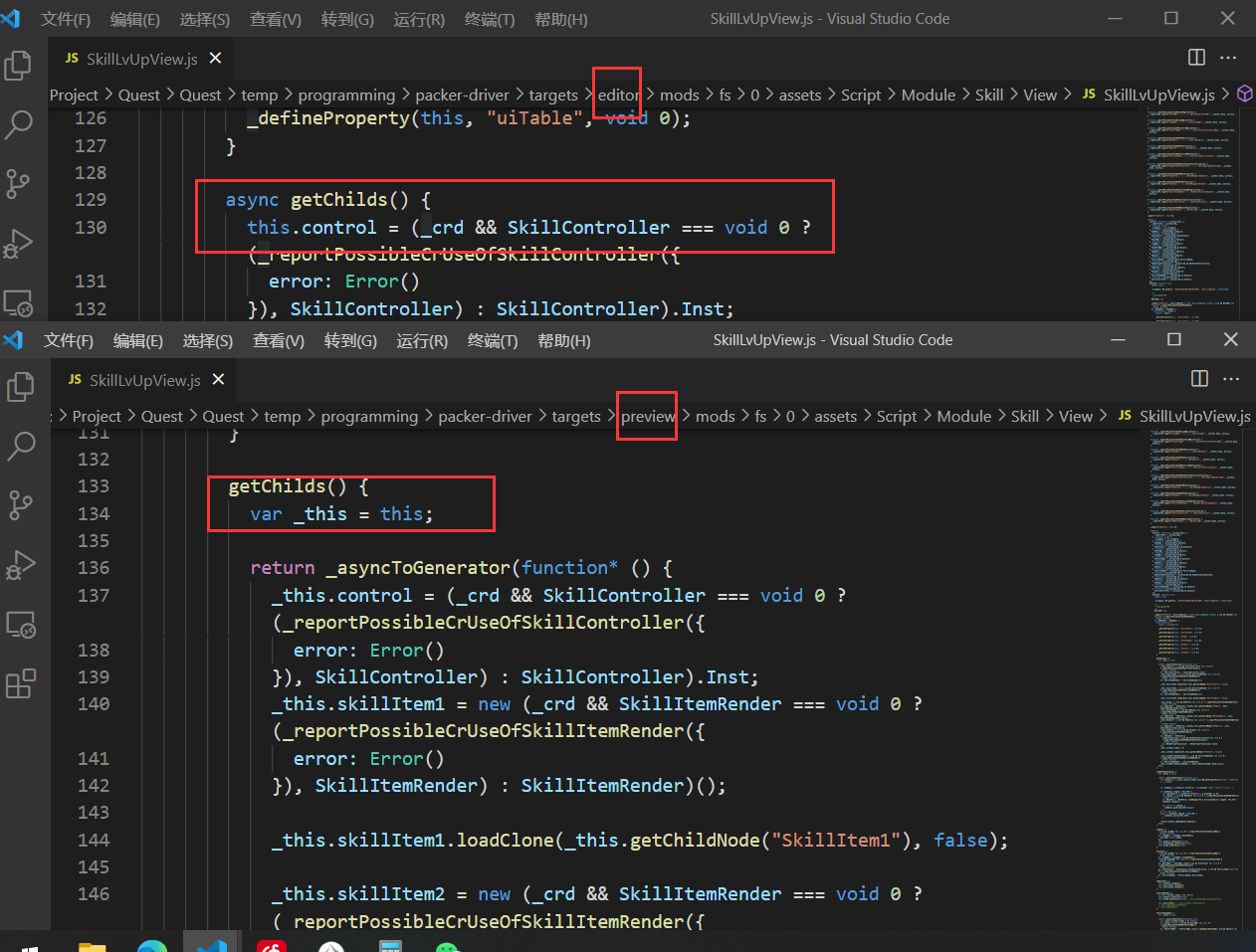Click '_asyncToGenerator' on line 136

418,567
